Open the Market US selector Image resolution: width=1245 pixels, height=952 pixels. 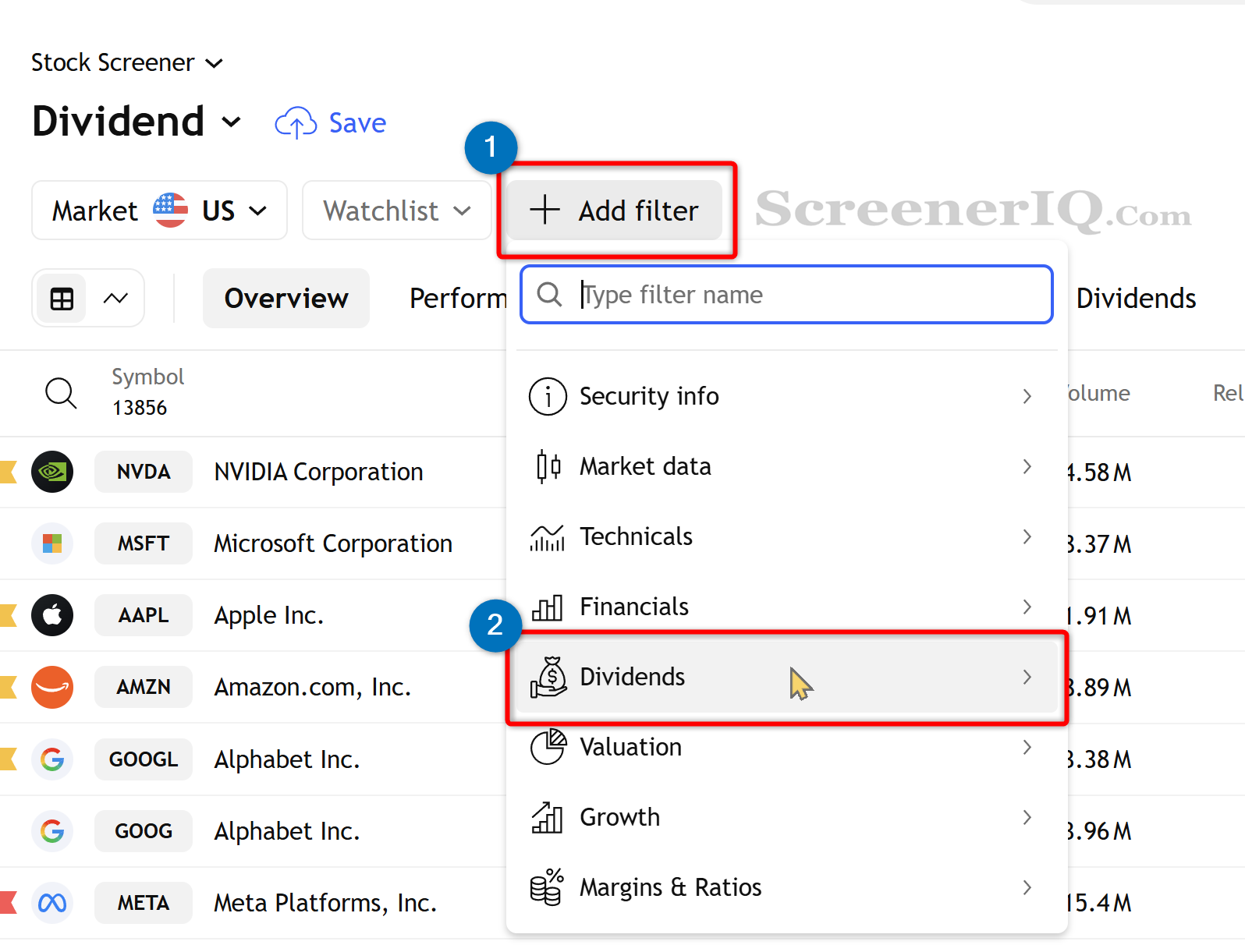pos(159,211)
